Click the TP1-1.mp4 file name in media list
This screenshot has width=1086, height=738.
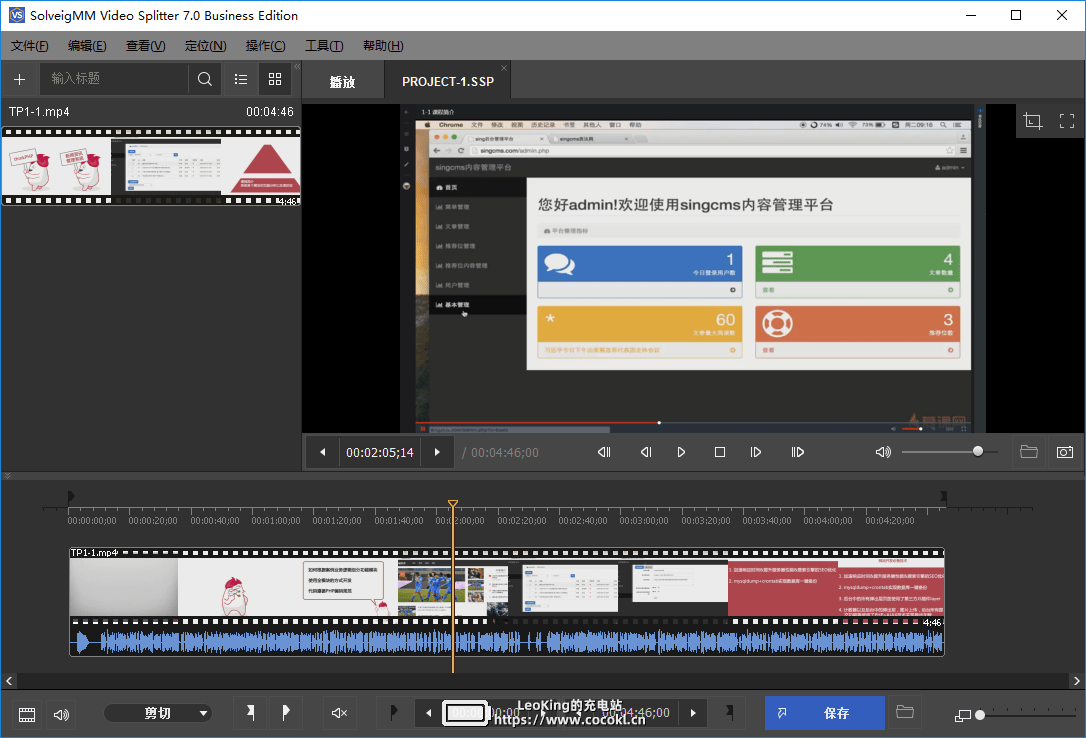pos(39,111)
